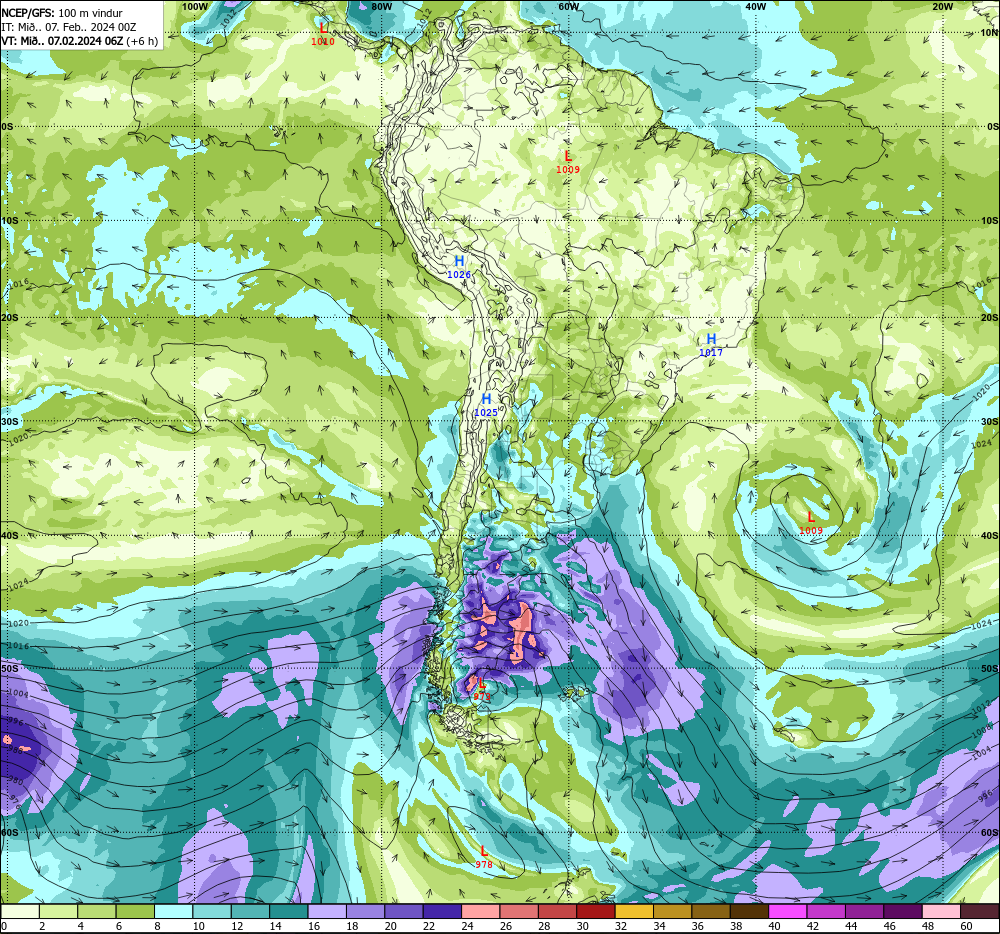Click the 0S latitude label on left edge
This screenshot has height=934, width=1000.
pyautogui.click(x=7, y=127)
